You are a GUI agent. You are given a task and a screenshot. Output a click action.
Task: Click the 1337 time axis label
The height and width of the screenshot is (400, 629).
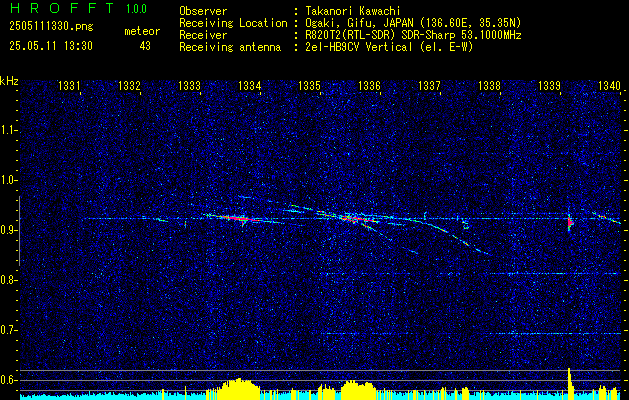(x=429, y=85)
